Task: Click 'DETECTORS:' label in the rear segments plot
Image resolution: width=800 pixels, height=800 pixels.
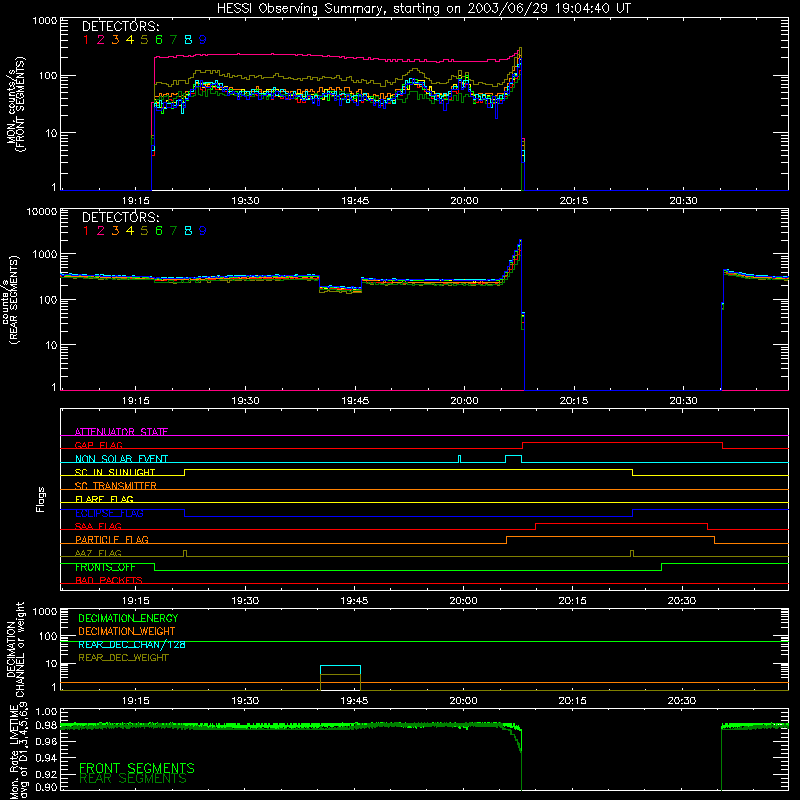Action: coord(120,218)
